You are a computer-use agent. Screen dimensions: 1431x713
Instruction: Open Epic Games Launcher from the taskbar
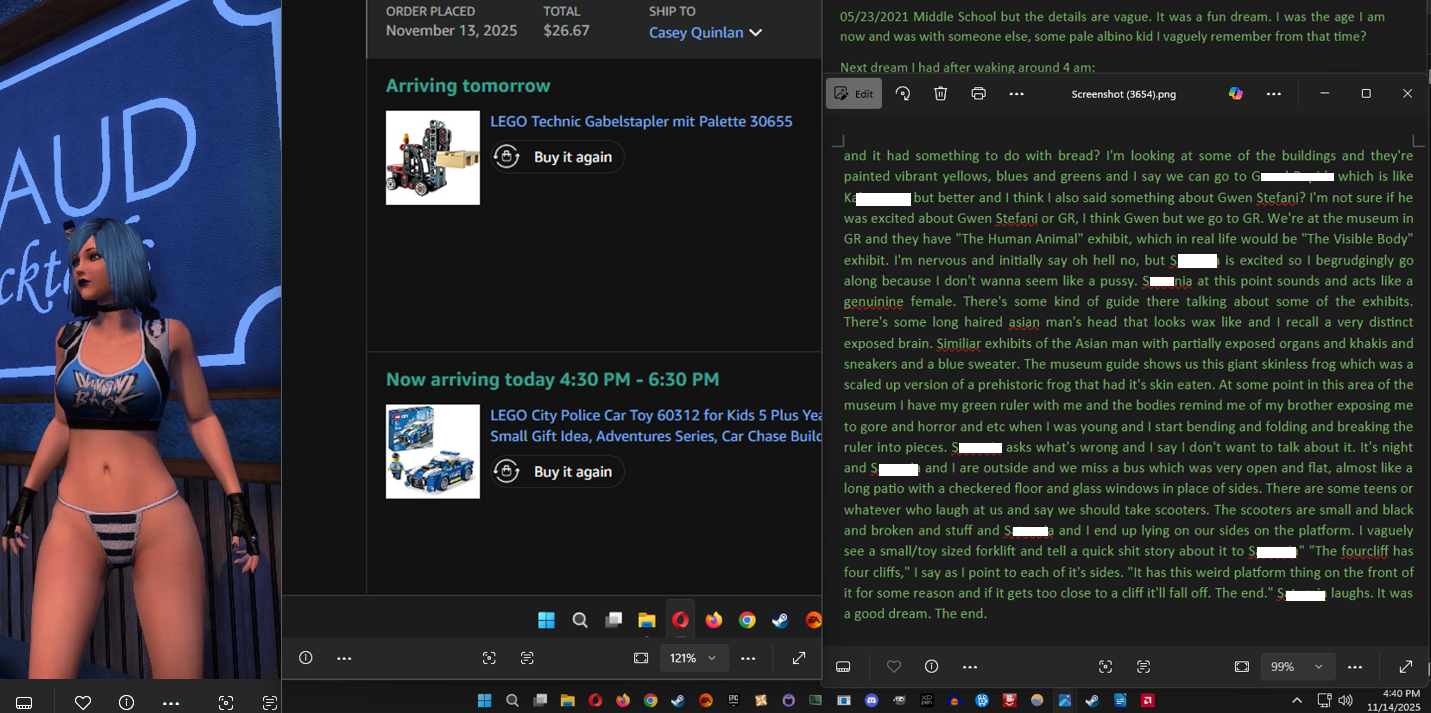click(733, 701)
